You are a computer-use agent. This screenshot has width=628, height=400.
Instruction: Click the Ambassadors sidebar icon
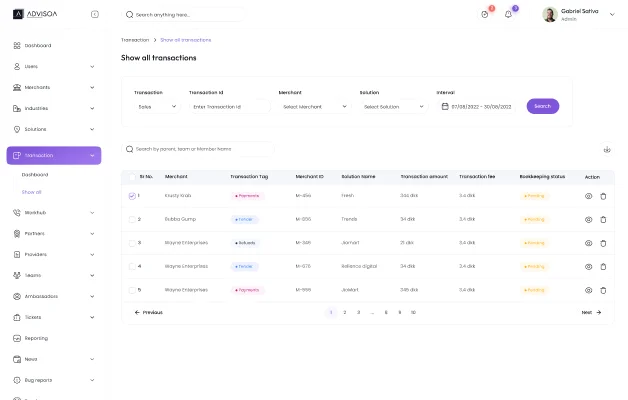[x=17, y=296]
